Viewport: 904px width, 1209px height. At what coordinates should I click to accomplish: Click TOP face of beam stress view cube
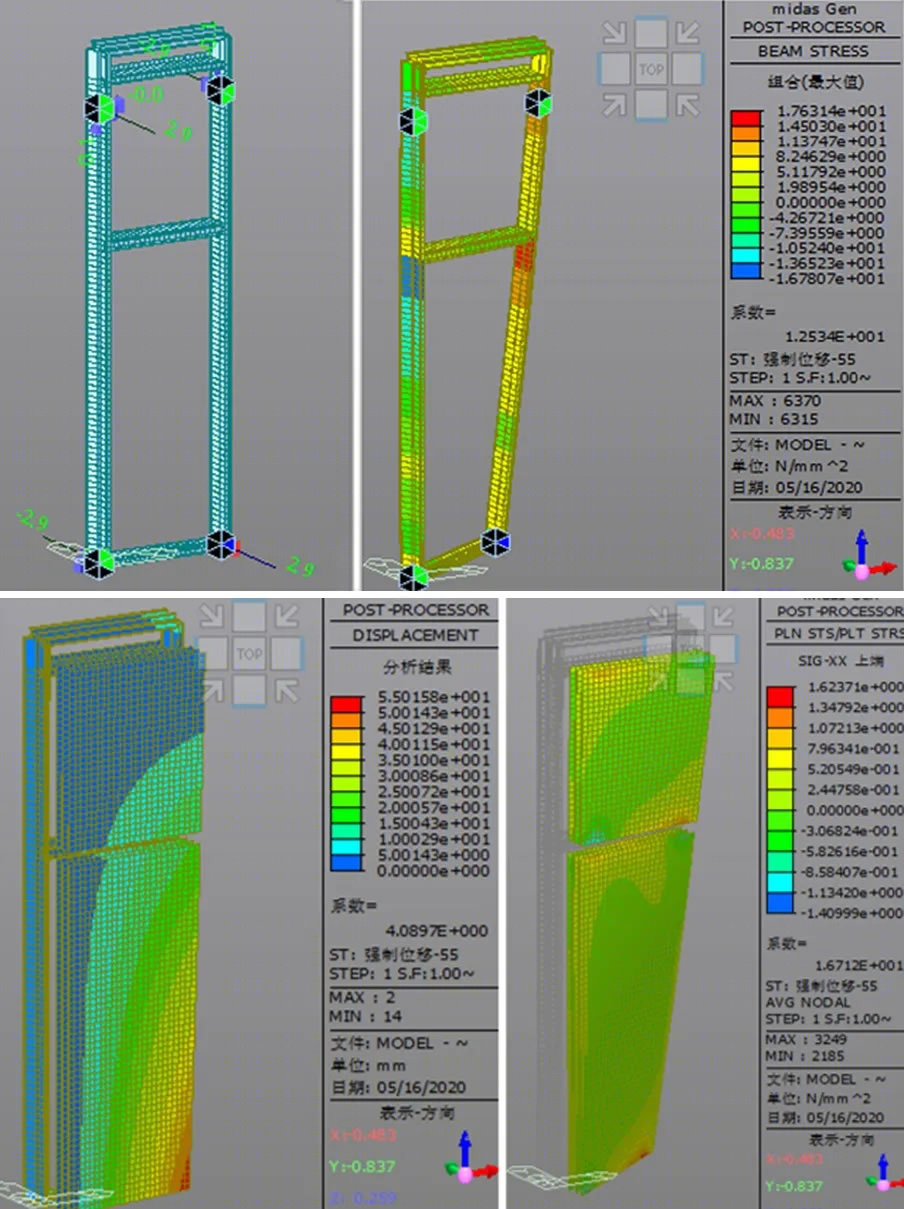[x=651, y=69]
